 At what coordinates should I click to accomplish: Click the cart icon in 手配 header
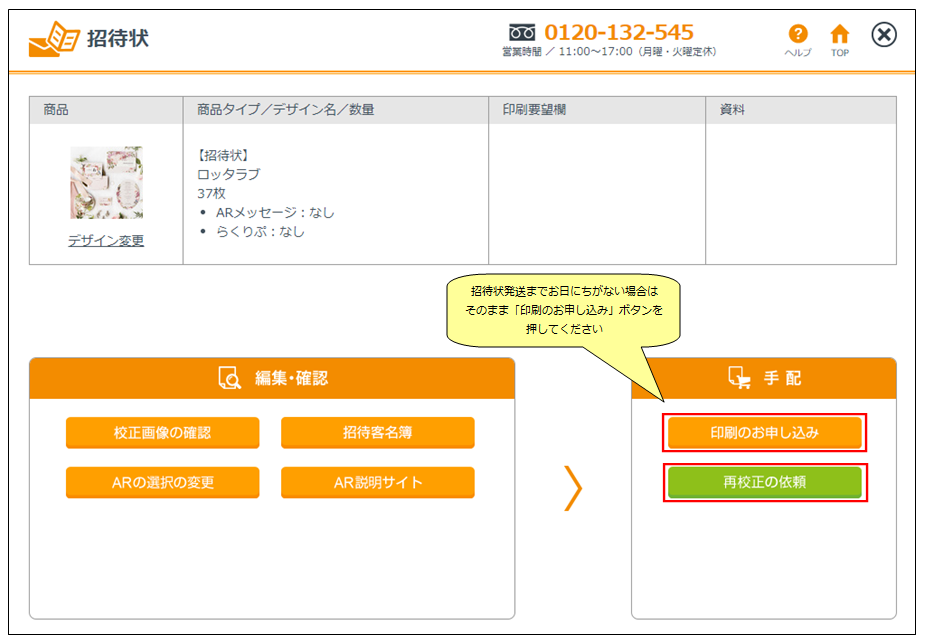(739, 378)
